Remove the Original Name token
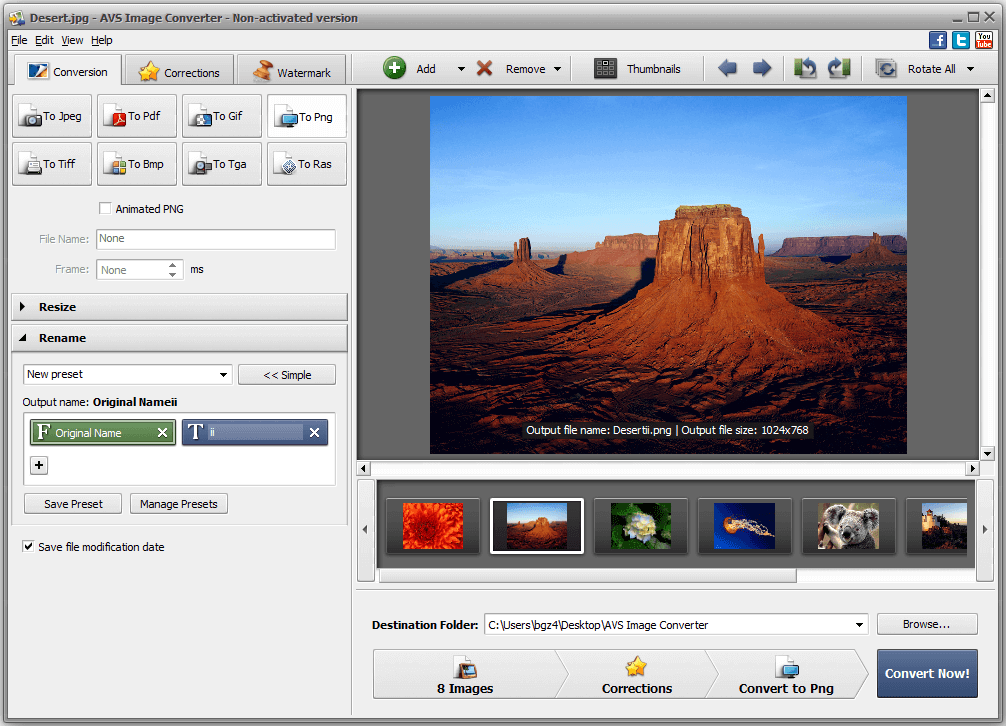Screen dimensions: 1006x726 coord(163,433)
